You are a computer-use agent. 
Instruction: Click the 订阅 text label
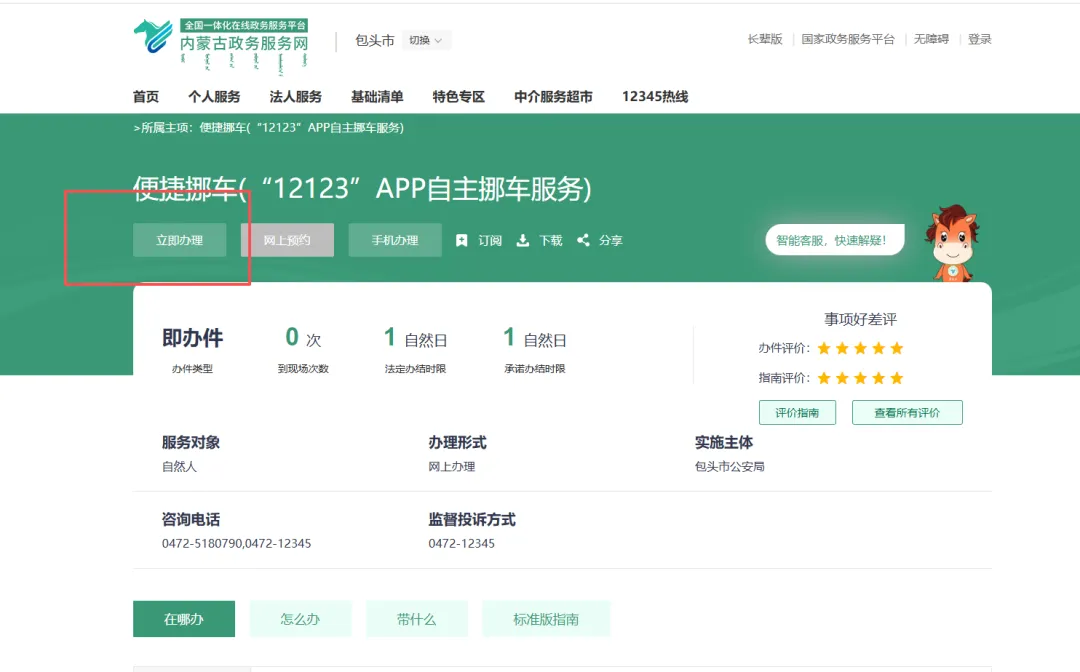(x=490, y=240)
